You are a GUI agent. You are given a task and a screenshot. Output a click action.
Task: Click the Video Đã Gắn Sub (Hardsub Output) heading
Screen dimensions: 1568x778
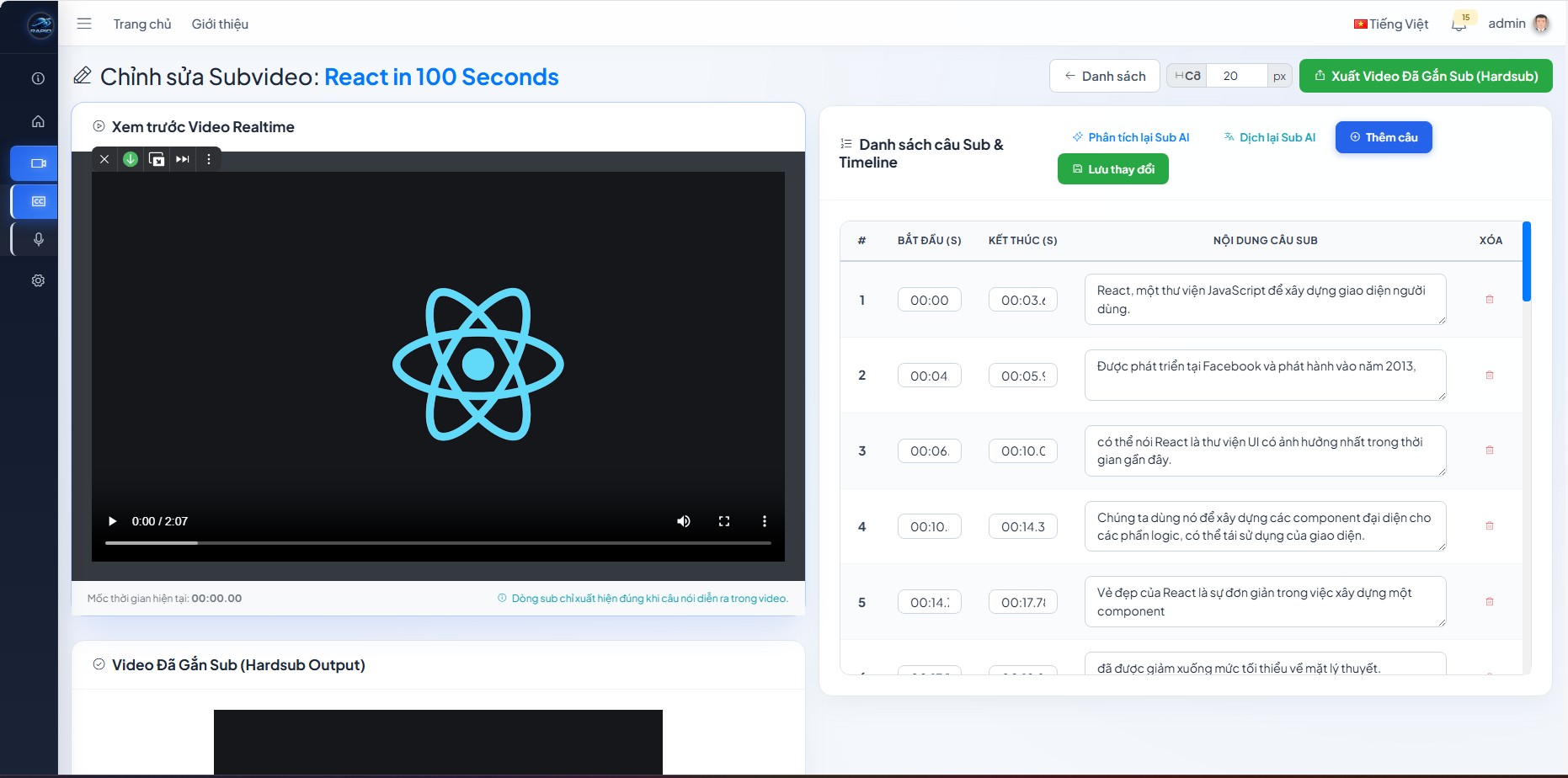coord(238,665)
